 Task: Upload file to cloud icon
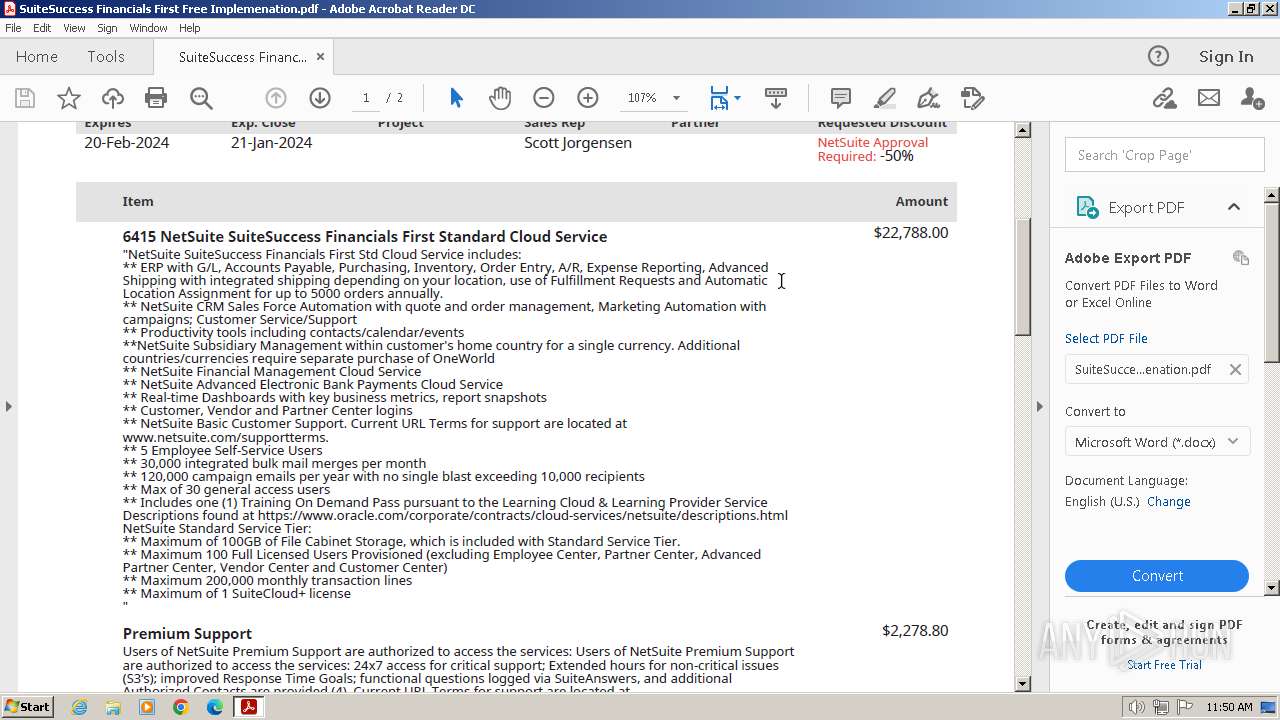pos(113,98)
